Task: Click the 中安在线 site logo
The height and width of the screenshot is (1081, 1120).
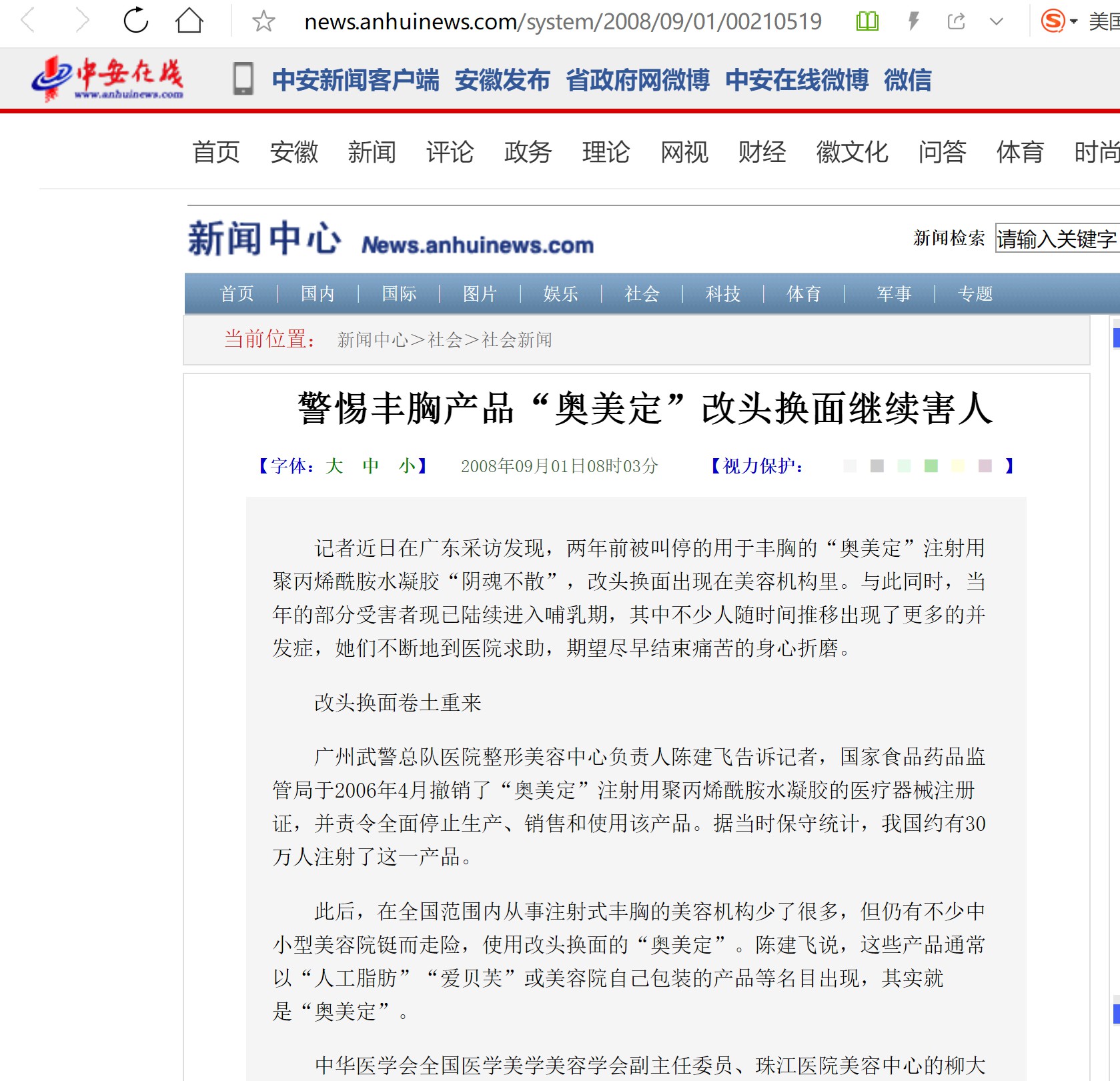Action: pos(107,79)
